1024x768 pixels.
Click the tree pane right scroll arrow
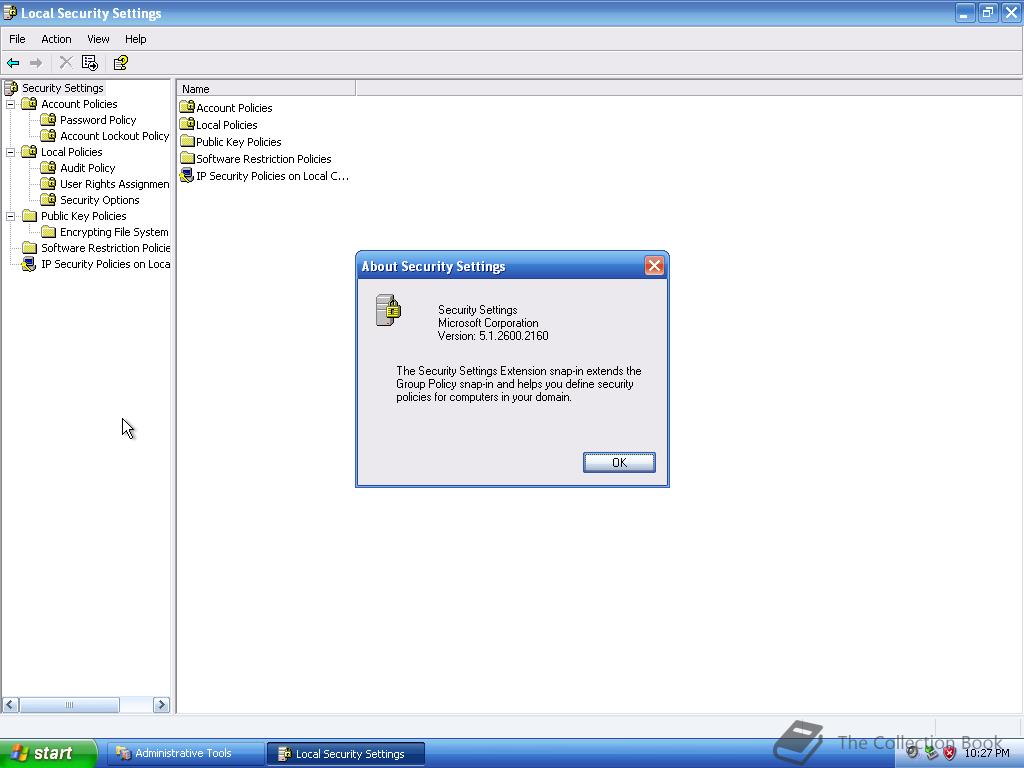point(161,705)
